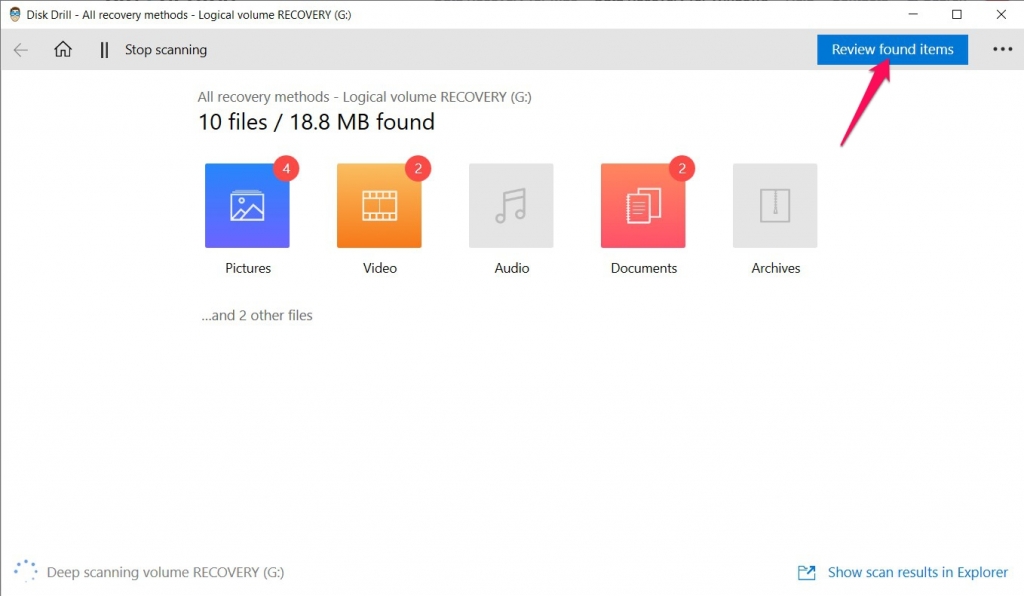Click the 10 files / 18.8 MB found heading
This screenshot has height=596, width=1024.
click(315, 121)
